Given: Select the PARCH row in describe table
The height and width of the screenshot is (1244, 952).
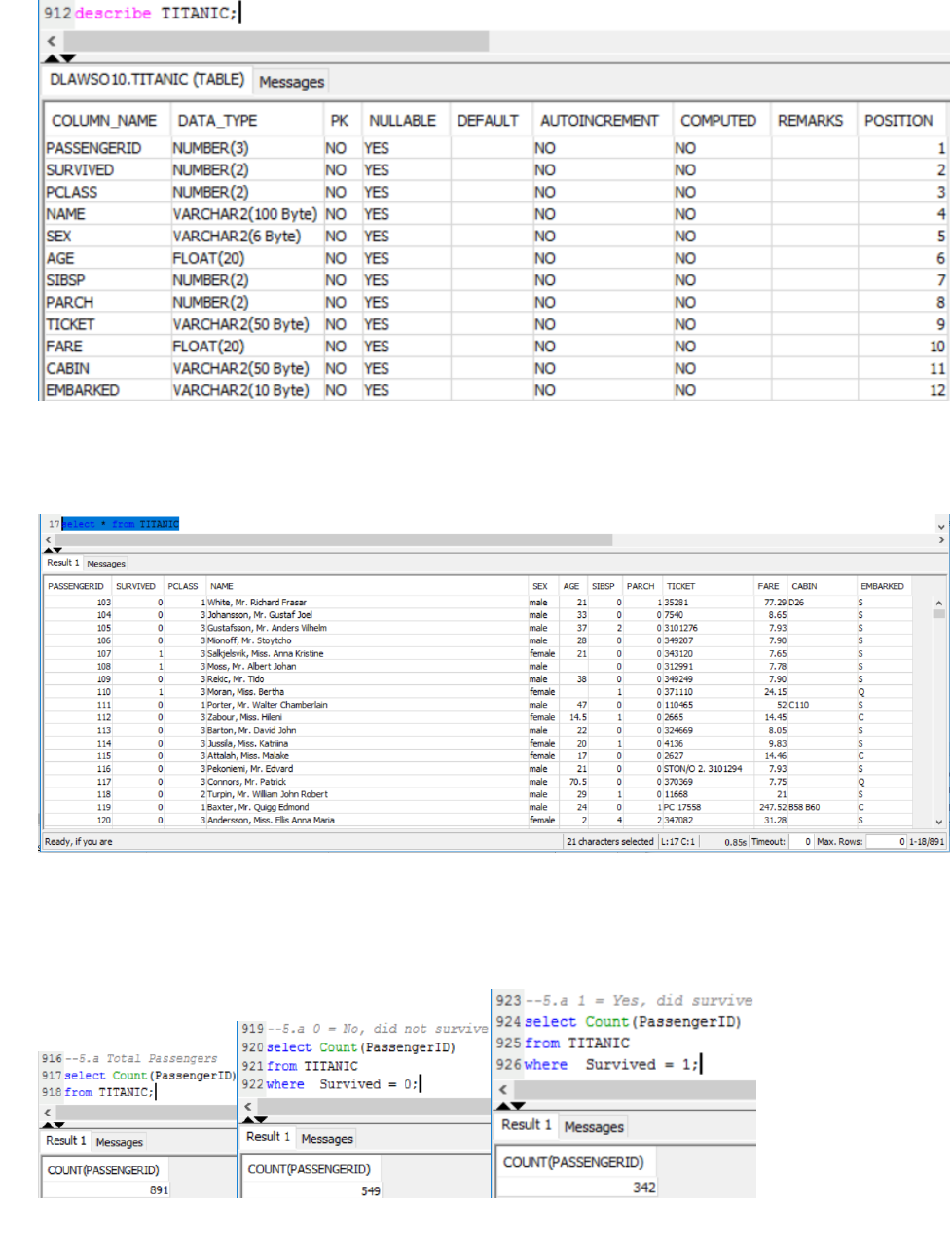Looking at the screenshot, I should (495, 302).
